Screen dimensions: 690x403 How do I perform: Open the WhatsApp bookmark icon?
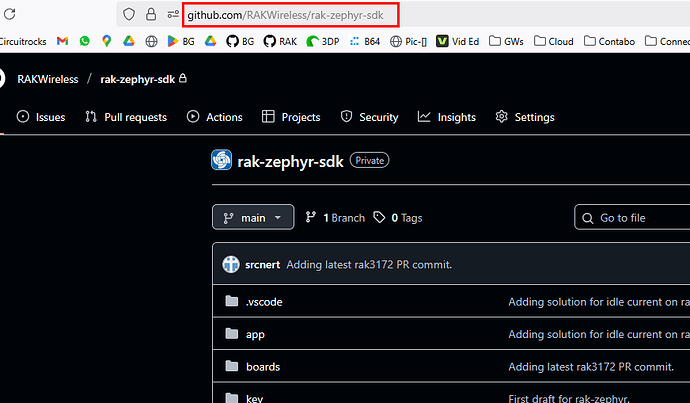click(x=85, y=41)
